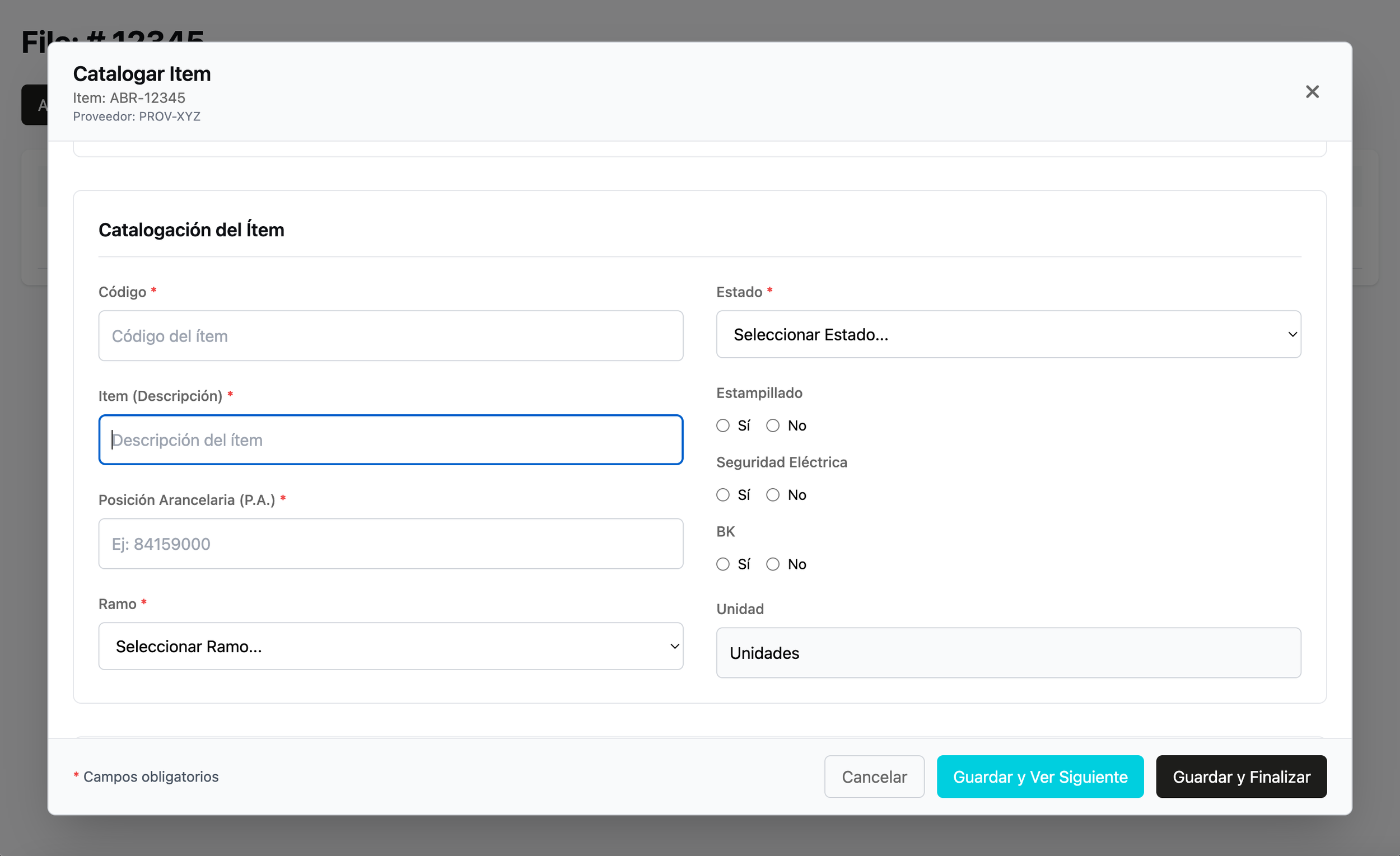Click the dark button behind the dialog
Image resolution: width=1400 pixels, height=856 pixels.
(34, 105)
